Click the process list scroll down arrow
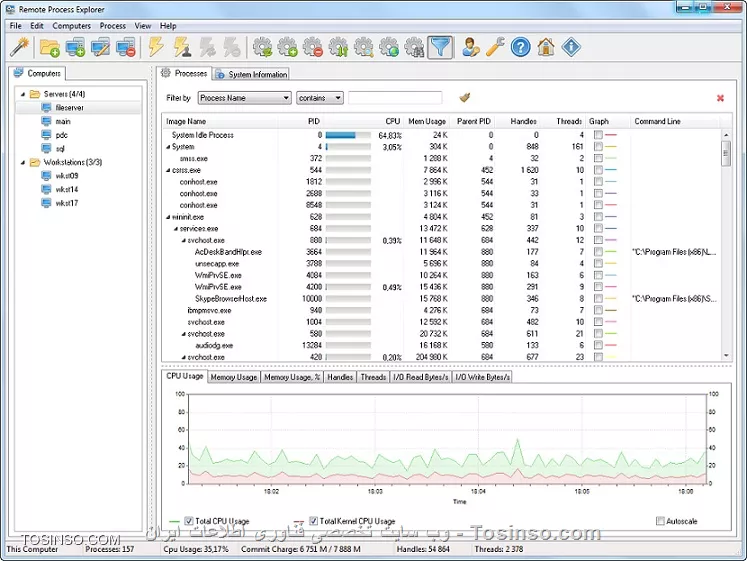The height and width of the screenshot is (561, 747). pyautogui.click(x=726, y=356)
